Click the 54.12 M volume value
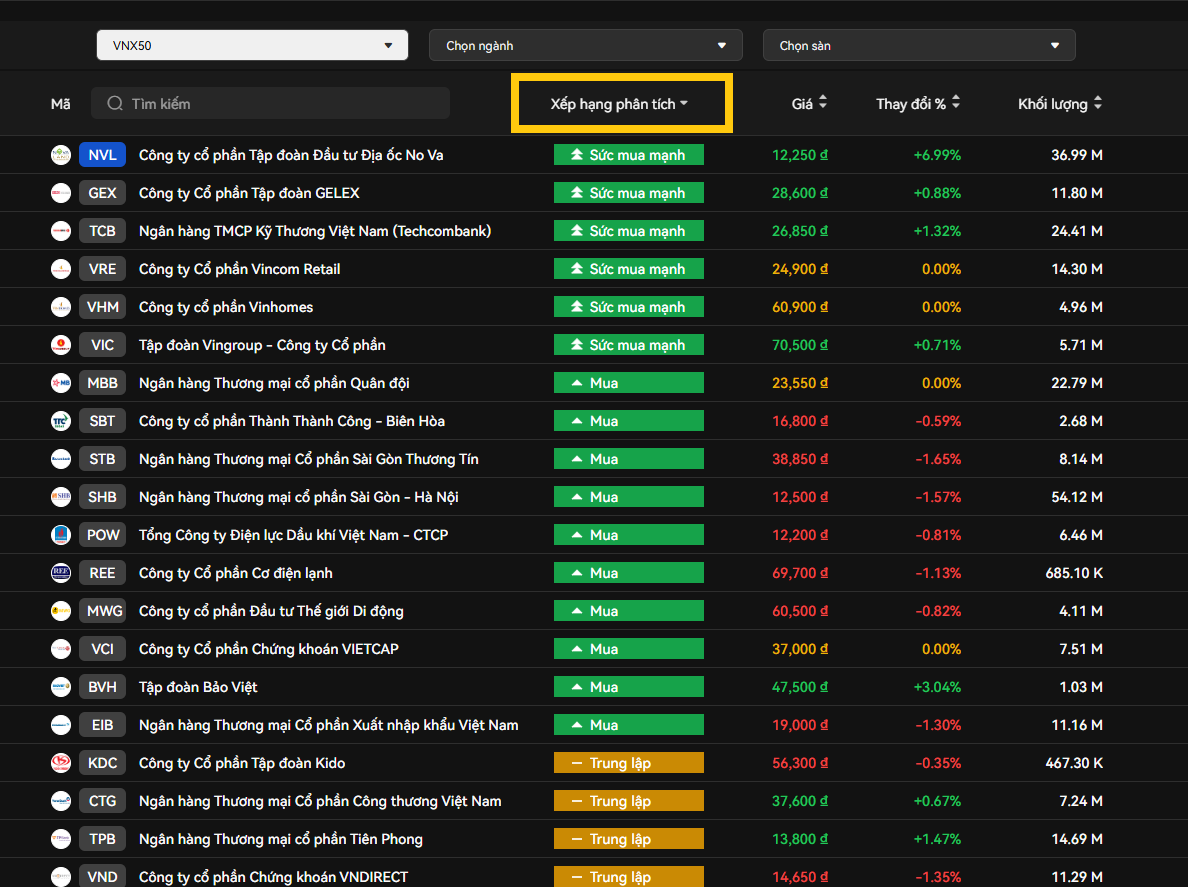The height and width of the screenshot is (887, 1188). tap(1077, 497)
